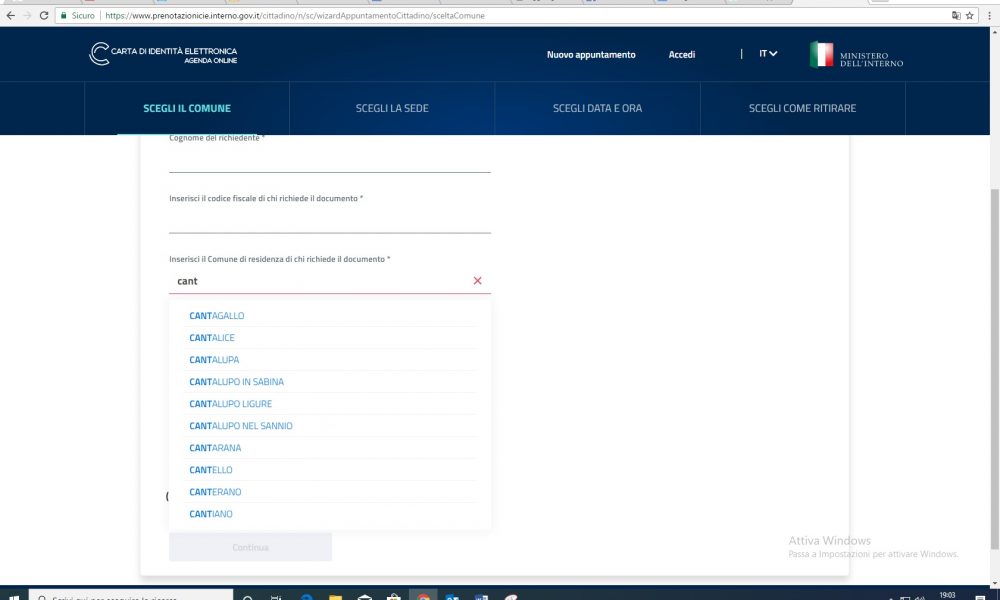Image resolution: width=1000 pixels, height=600 pixels.
Task: Choose CANTELLO in the autocomplete list
Action: [211, 470]
